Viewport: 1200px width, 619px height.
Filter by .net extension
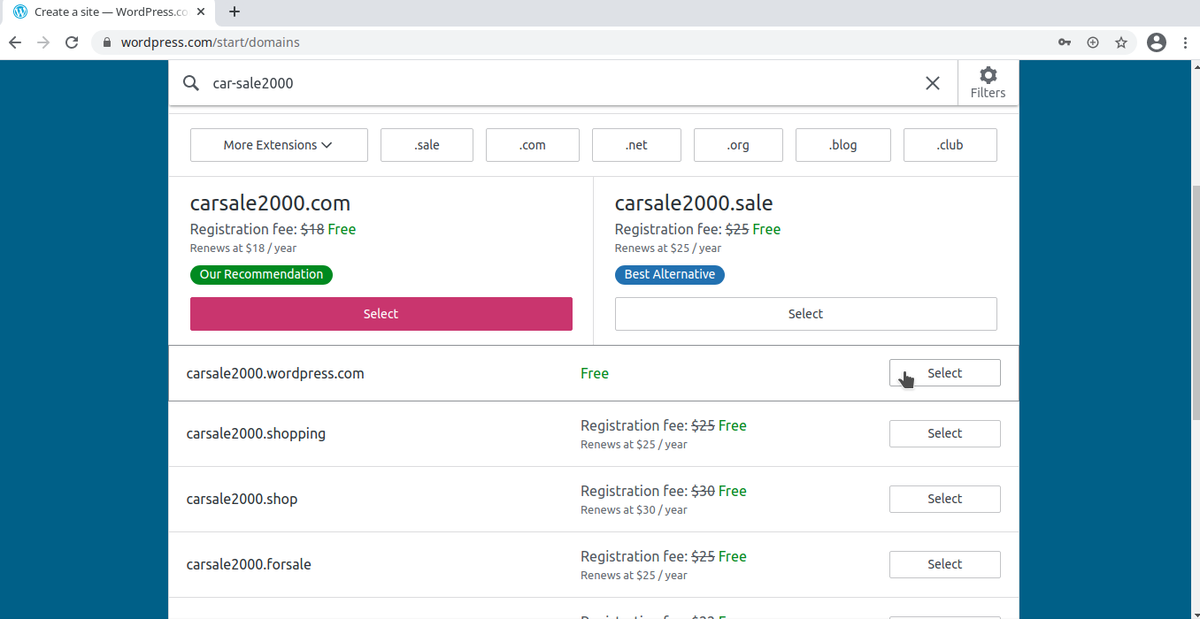coord(636,145)
